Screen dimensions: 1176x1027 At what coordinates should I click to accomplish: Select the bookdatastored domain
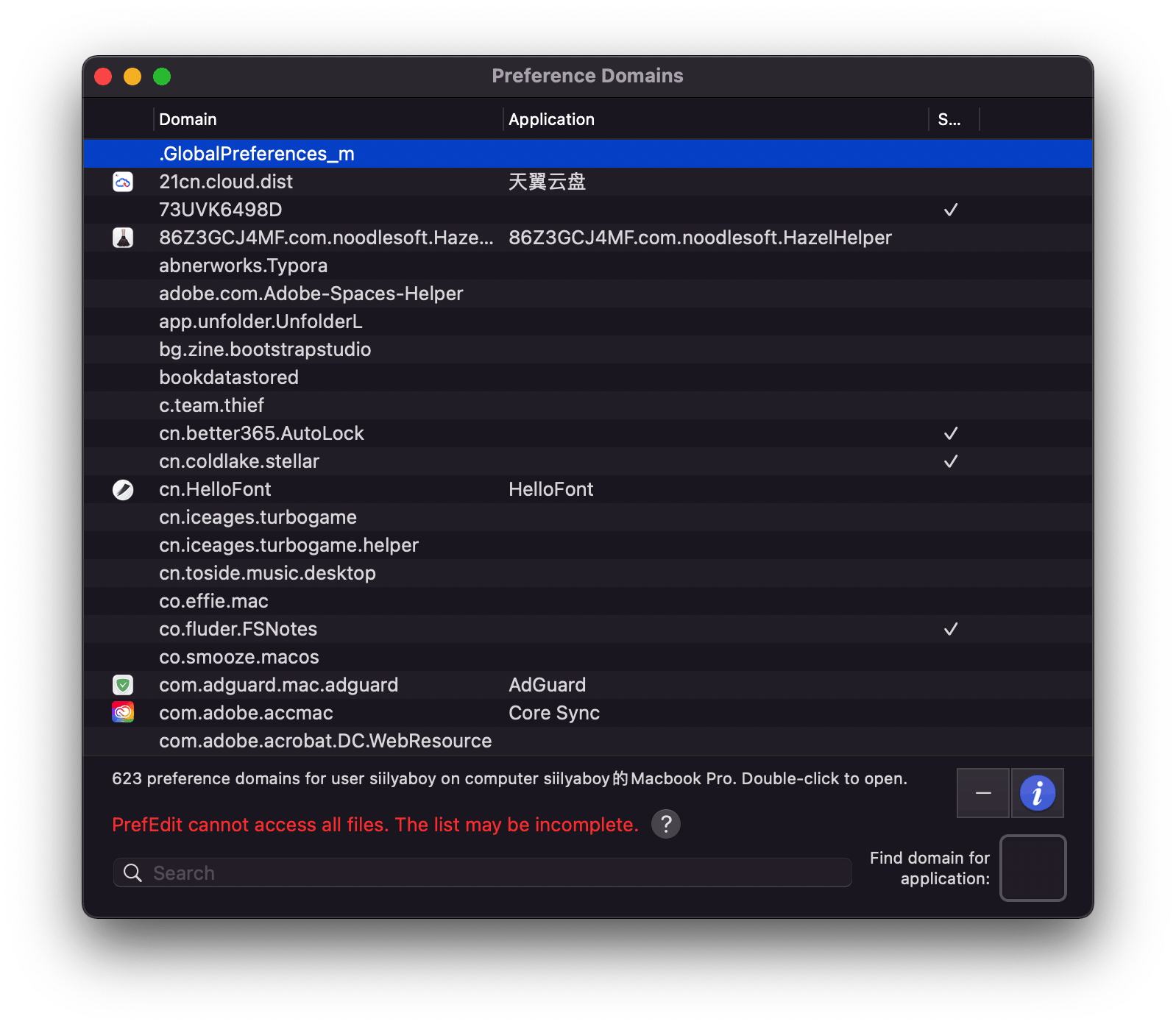(x=229, y=377)
